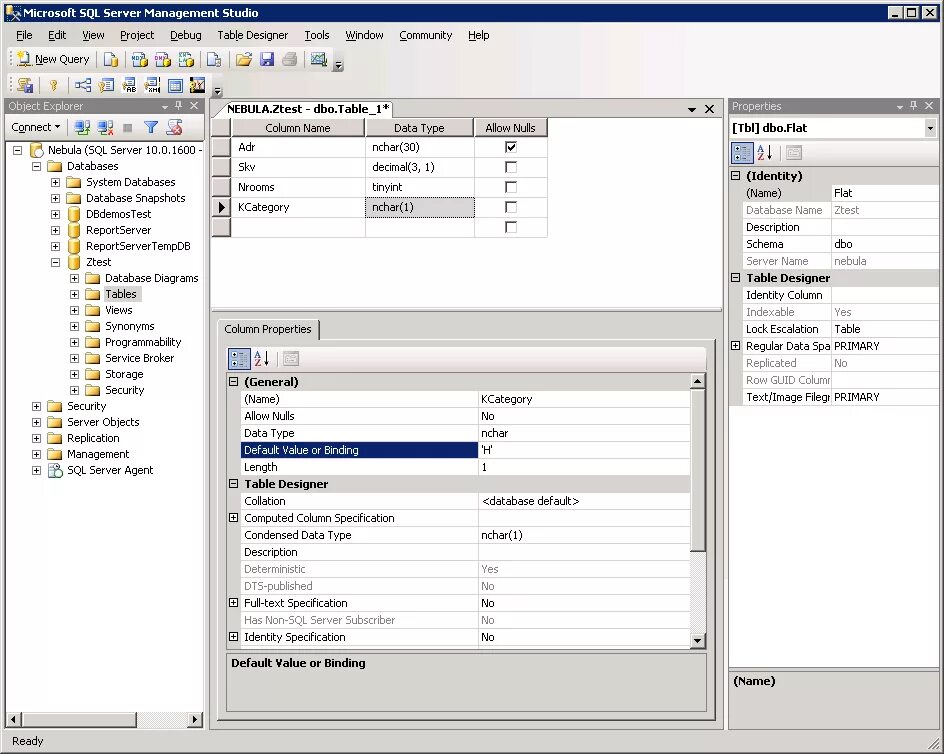This screenshot has width=944, height=754.
Task: Open the File menu
Action: [x=24, y=36]
